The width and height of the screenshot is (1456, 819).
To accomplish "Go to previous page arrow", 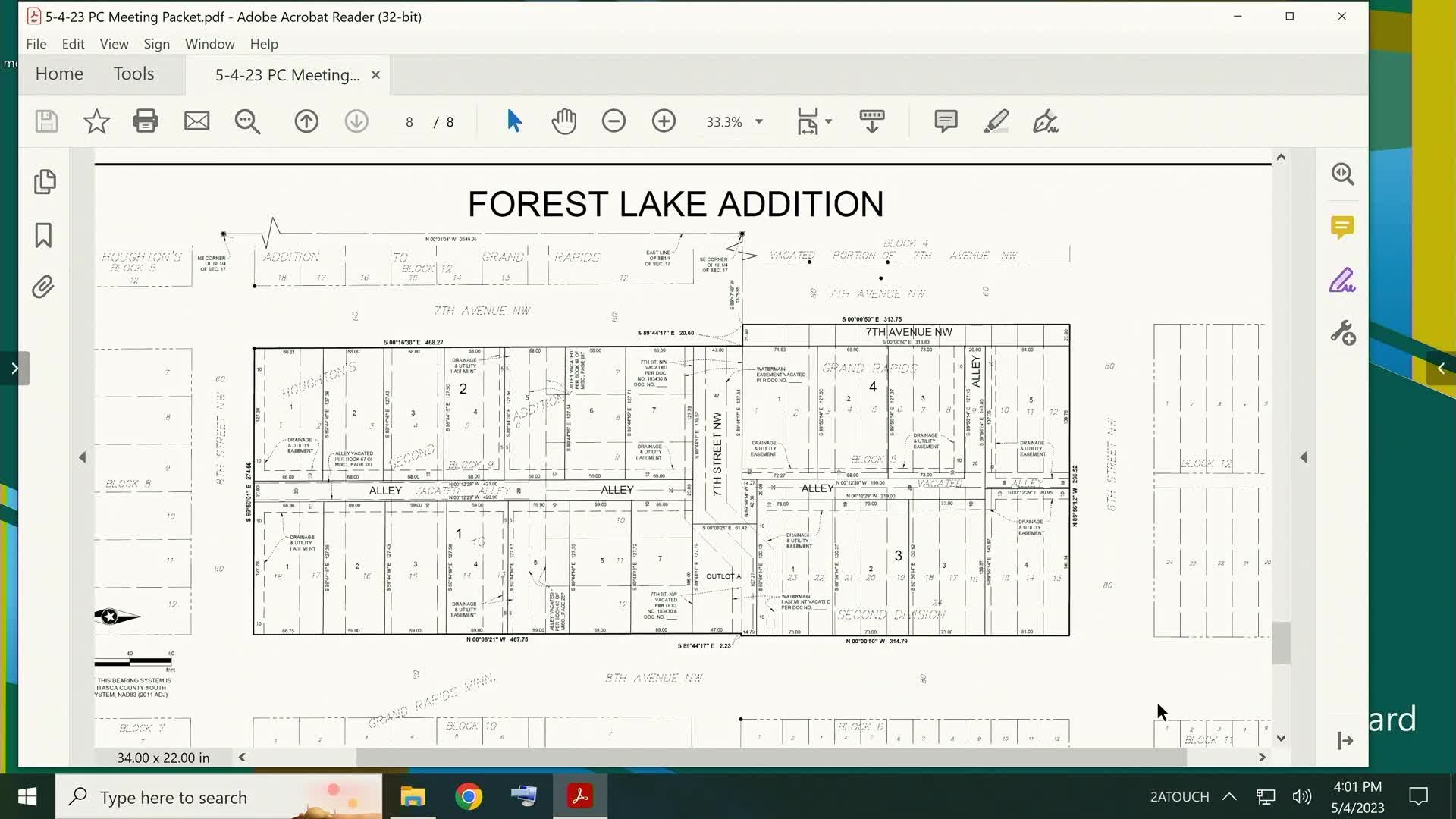I will (x=306, y=121).
